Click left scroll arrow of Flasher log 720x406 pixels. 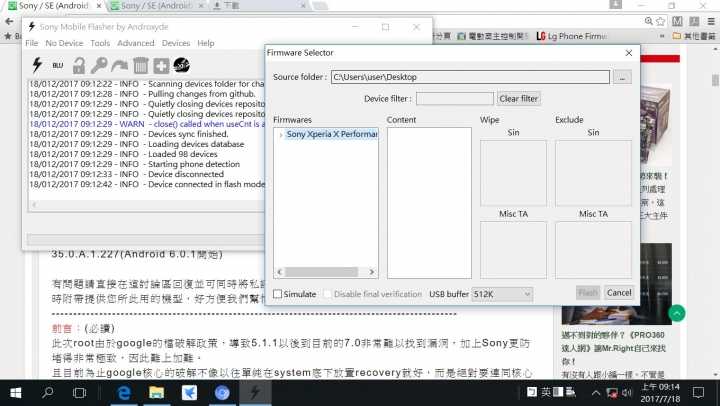[34, 205]
